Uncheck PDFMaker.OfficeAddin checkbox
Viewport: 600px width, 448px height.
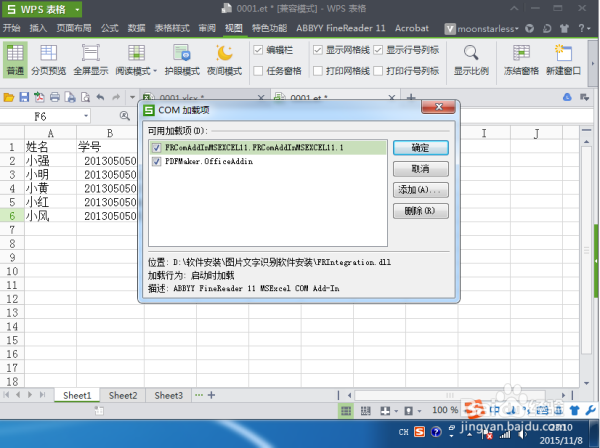(x=156, y=161)
